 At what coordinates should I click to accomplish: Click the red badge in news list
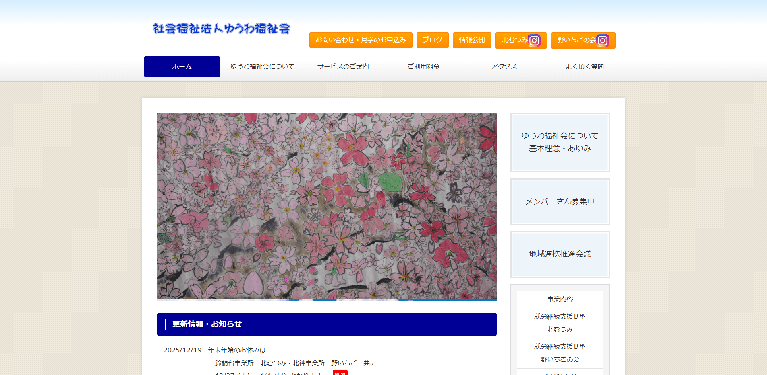[340, 373]
